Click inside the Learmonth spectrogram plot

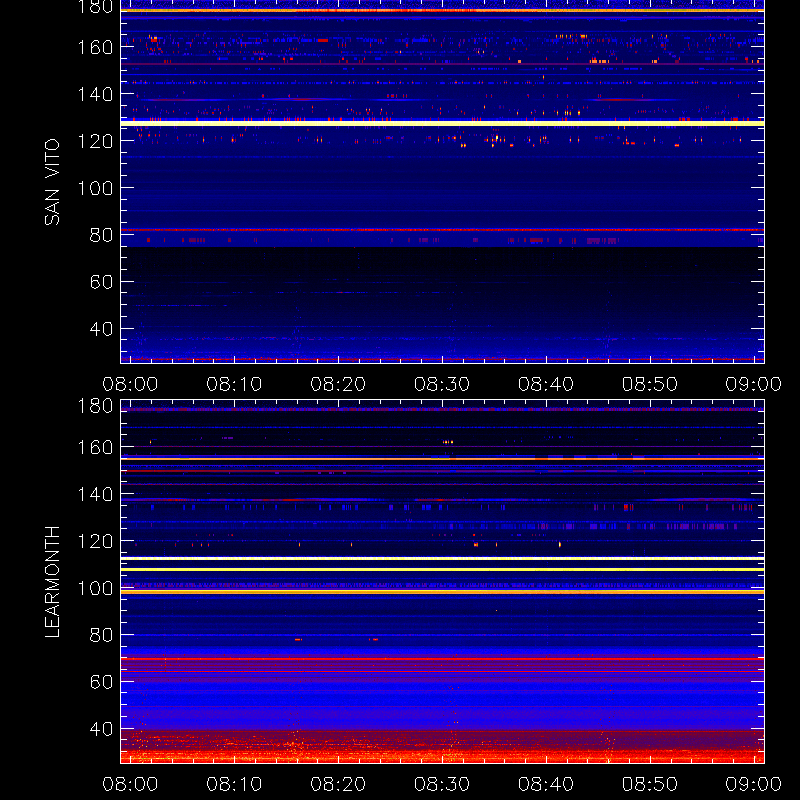442,582
